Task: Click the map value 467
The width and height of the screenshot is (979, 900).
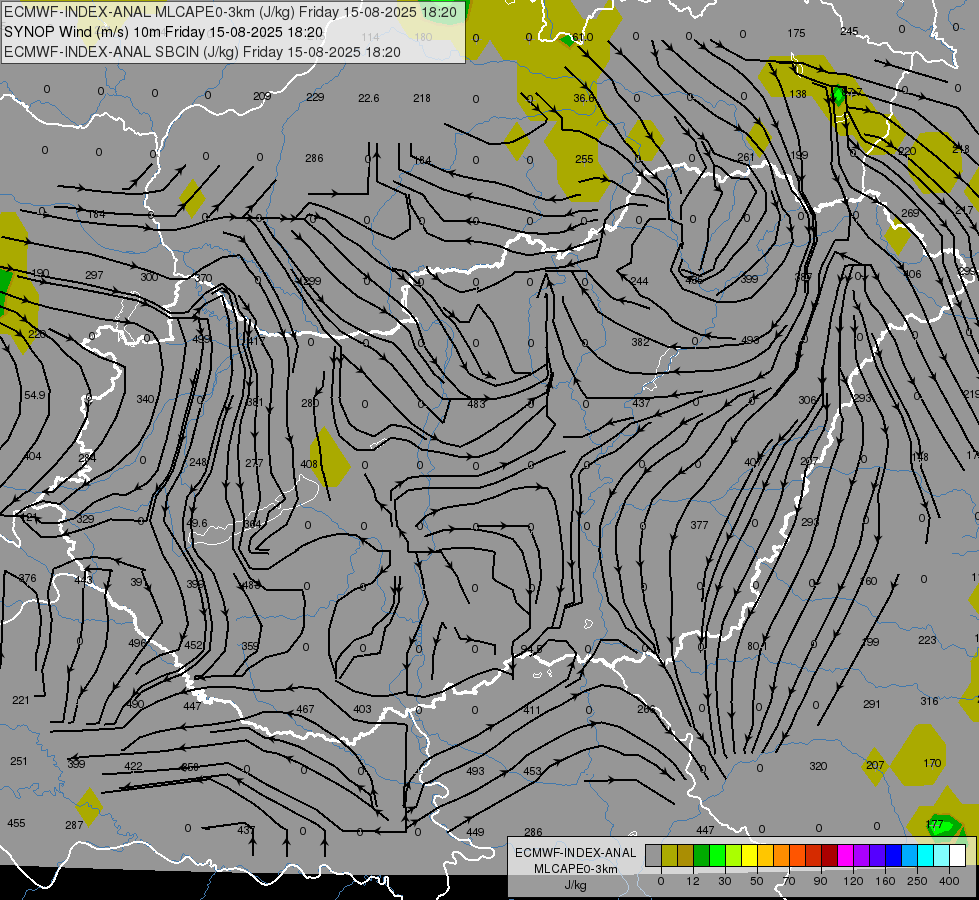Action: tap(305, 710)
